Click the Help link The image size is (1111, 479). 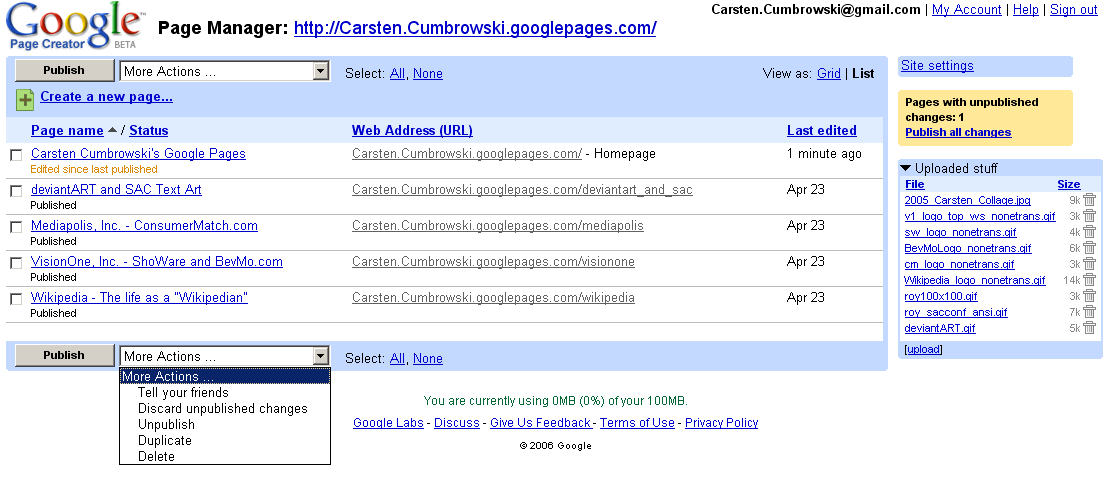click(1026, 10)
